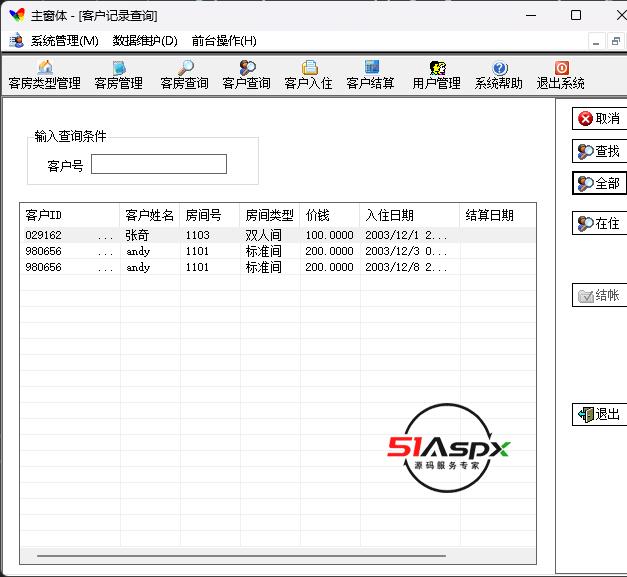Focus the 客户号 input field
The width and height of the screenshot is (627, 577).
159,164
